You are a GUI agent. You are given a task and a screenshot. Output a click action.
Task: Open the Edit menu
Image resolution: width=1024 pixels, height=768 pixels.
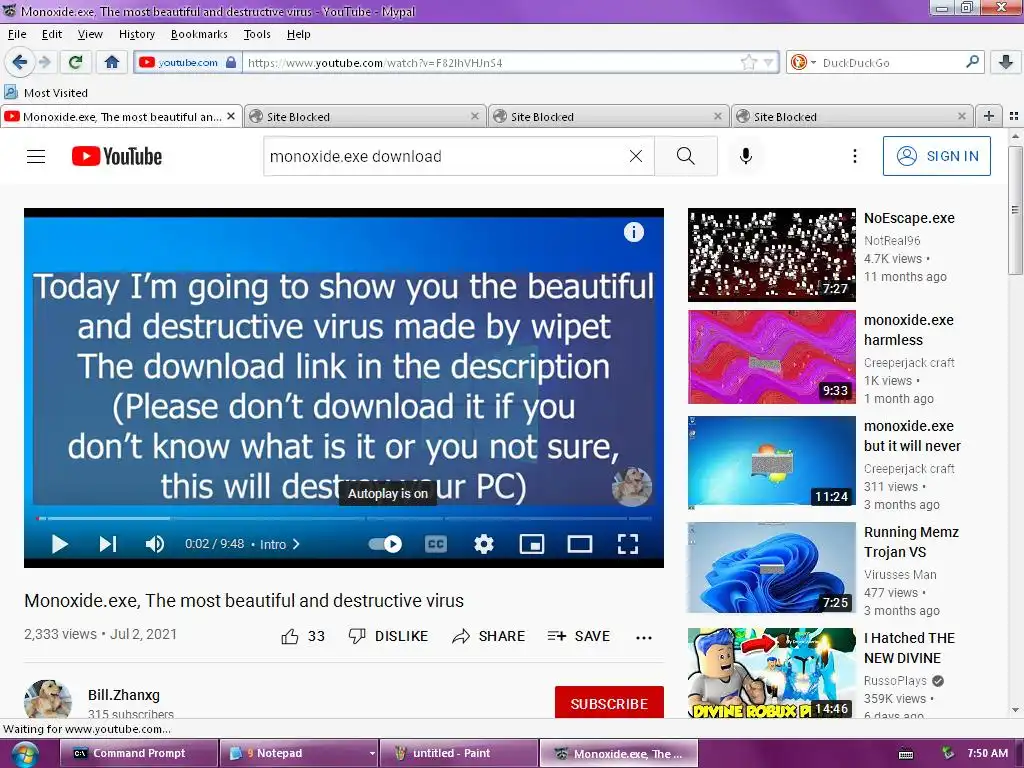pyautogui.click(x=52, y=34)
